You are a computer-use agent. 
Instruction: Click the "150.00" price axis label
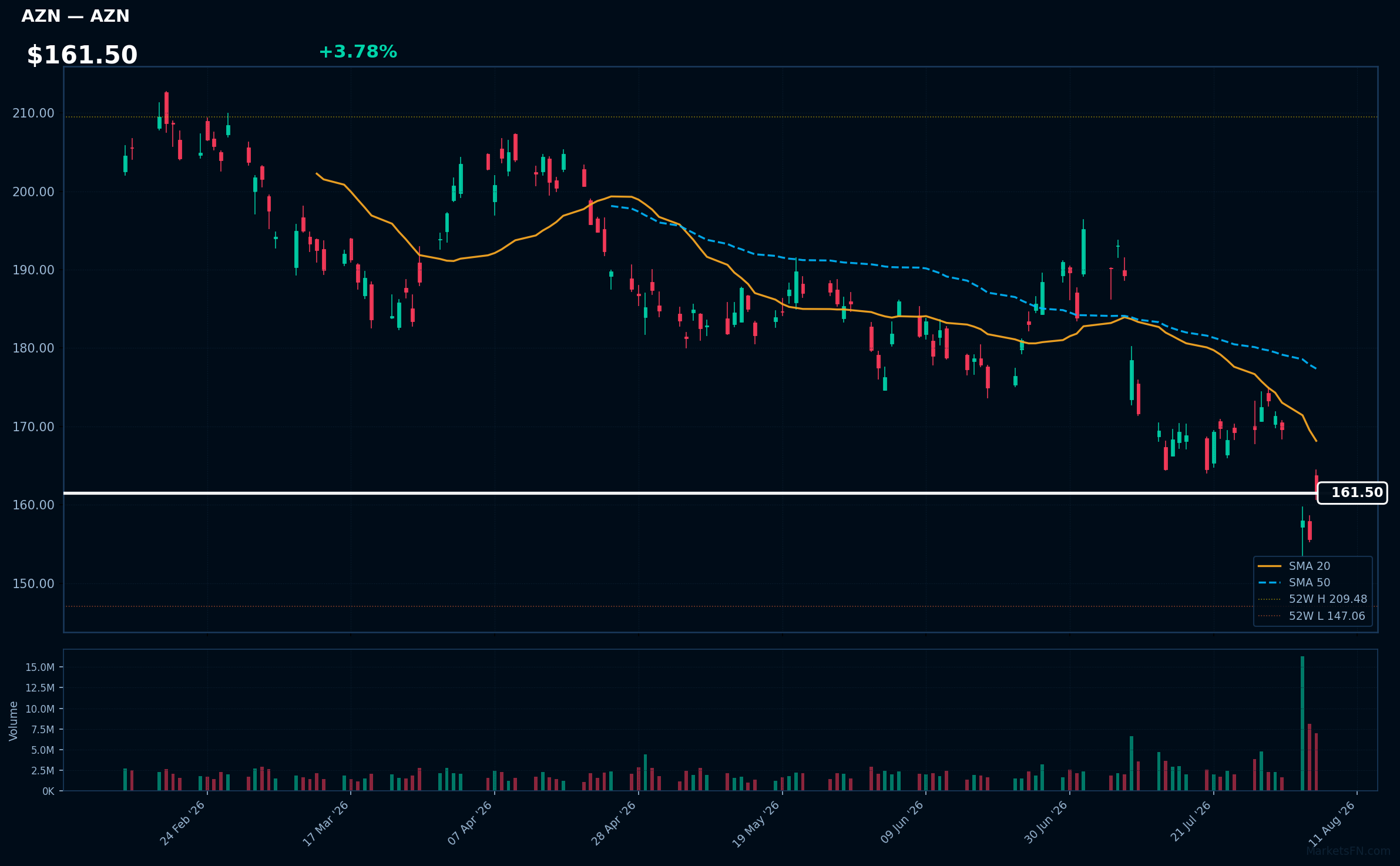[x=33, y=583]
